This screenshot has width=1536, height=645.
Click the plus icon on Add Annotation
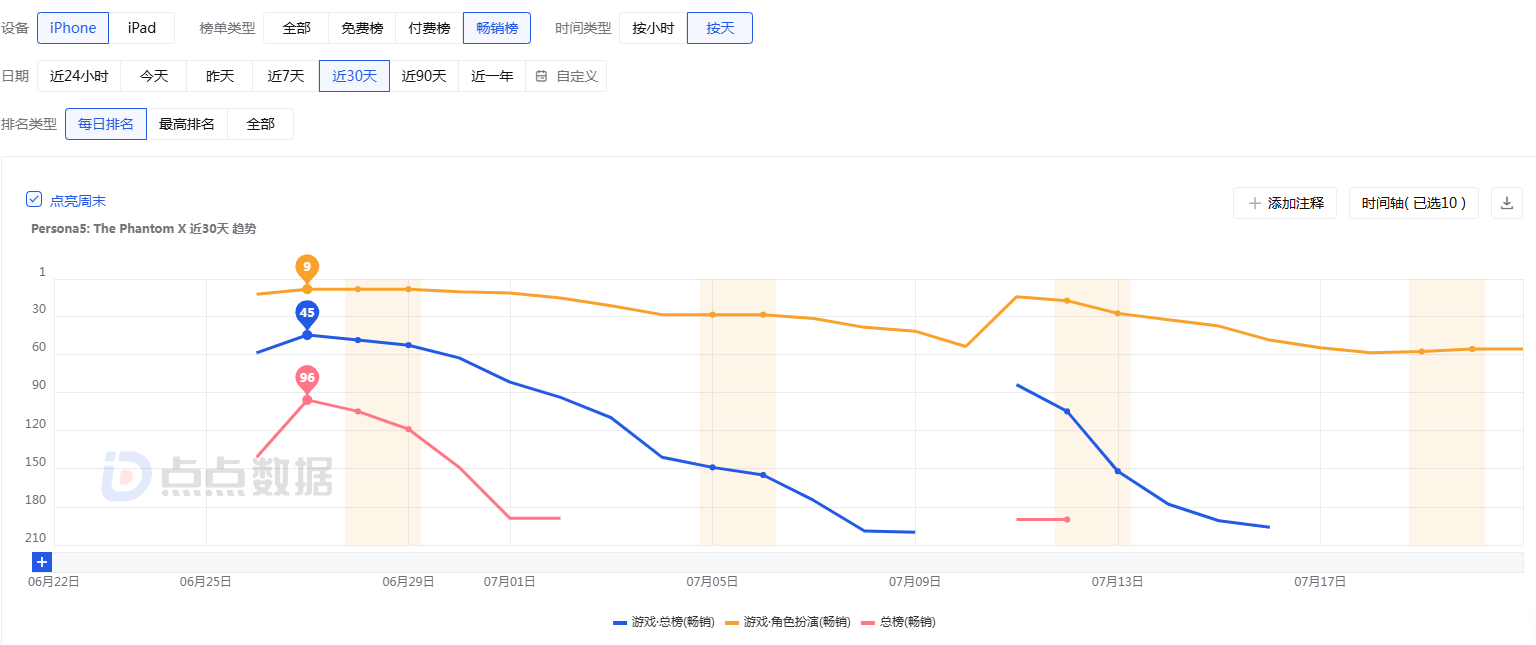[x=1254, y=203]
